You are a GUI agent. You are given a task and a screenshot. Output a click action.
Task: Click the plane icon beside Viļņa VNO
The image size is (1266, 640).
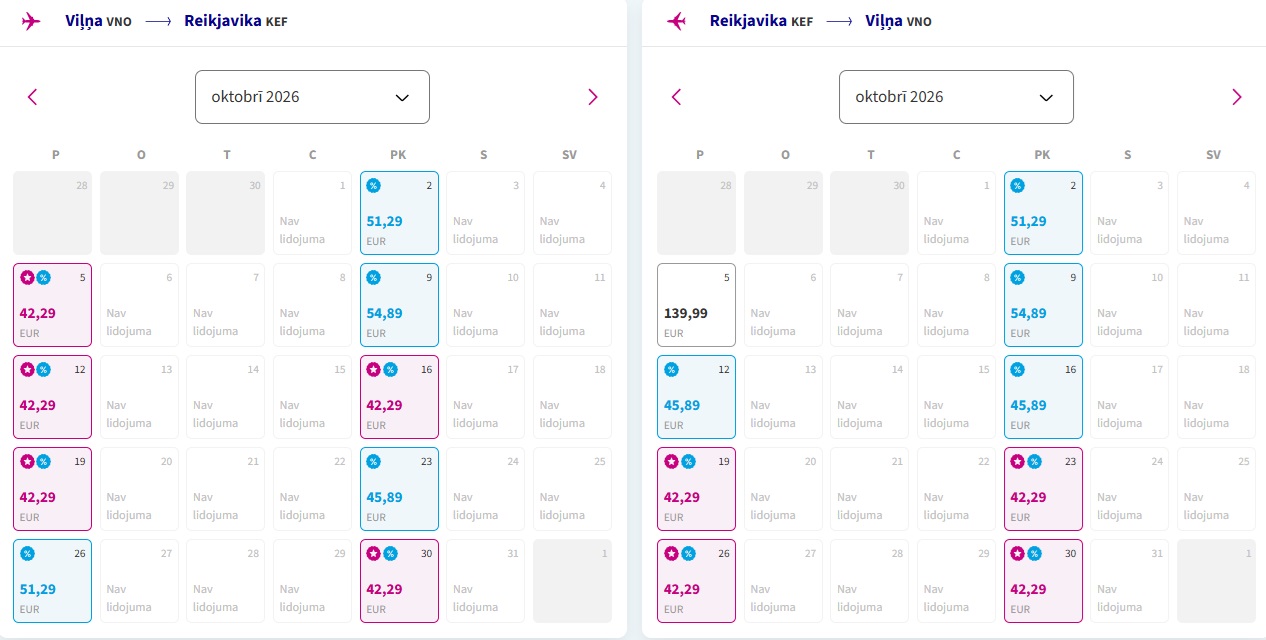click(x=31, y=21)
